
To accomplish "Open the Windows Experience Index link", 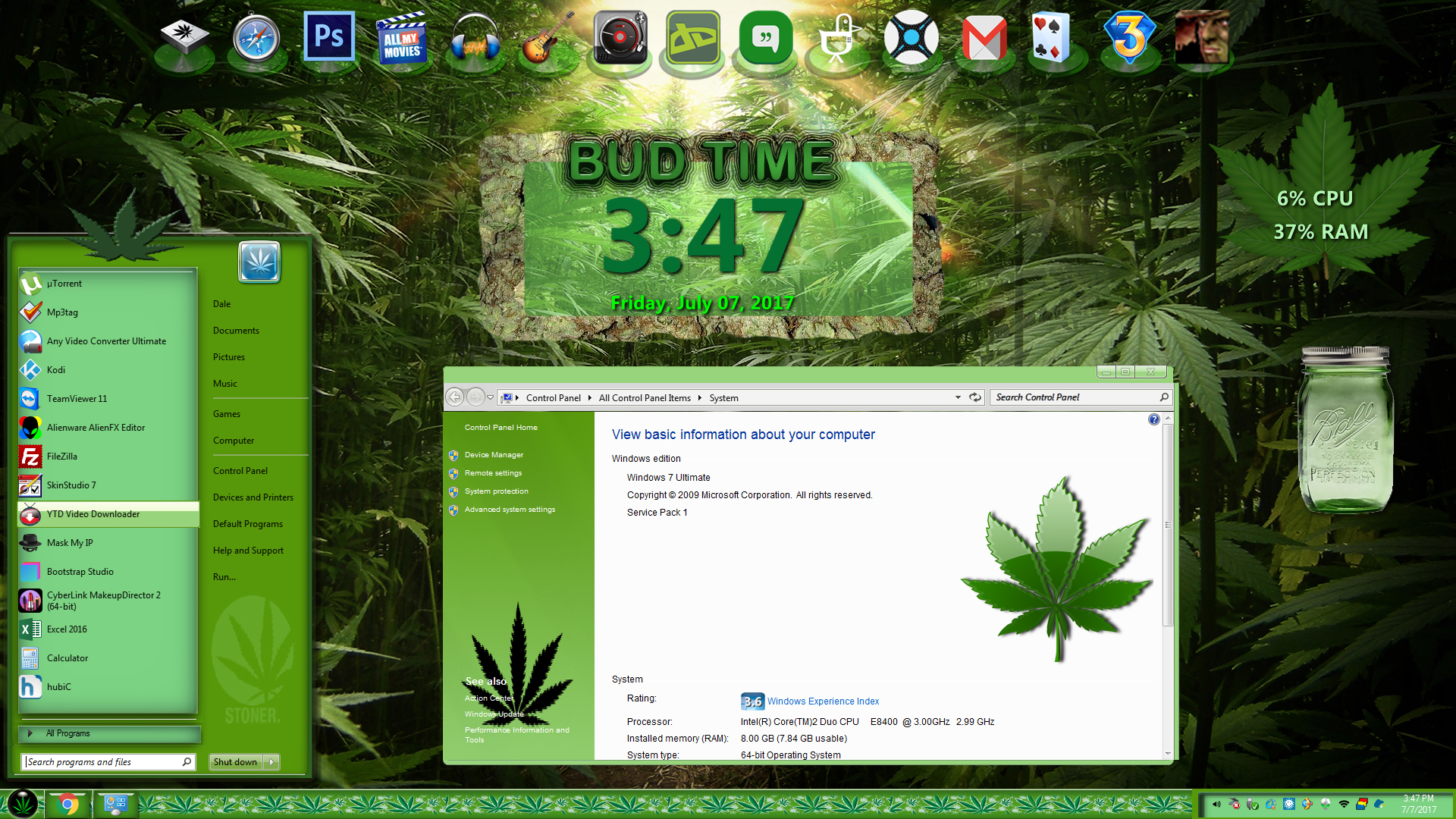I will [x=823, y=701].
